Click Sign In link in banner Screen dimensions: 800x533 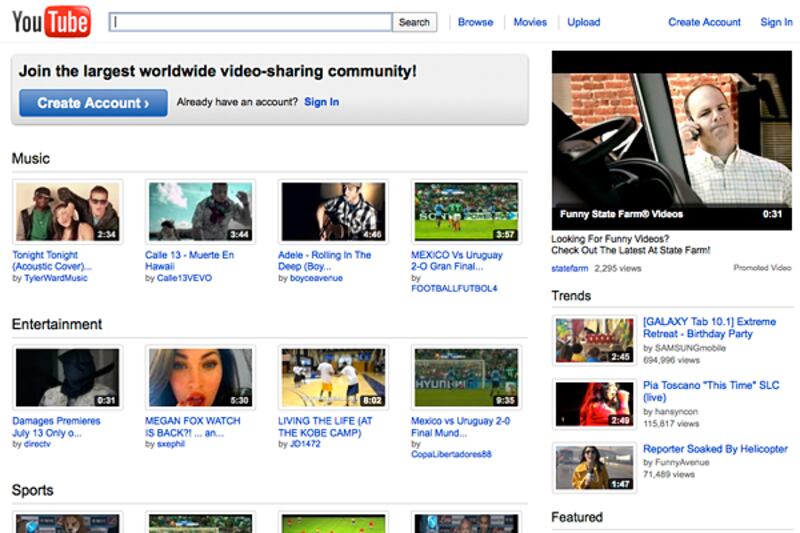click(x=321, y=102)
